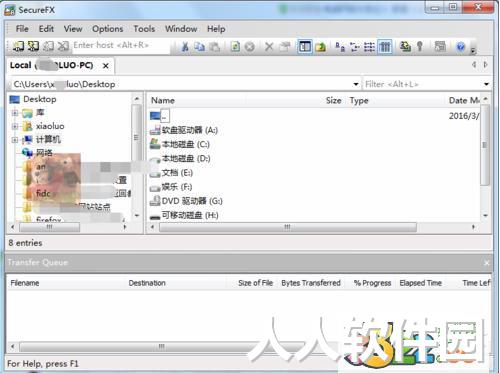500x373 pixels.
Task: Click the Enter host input field
Action: (x=121, y=45)
